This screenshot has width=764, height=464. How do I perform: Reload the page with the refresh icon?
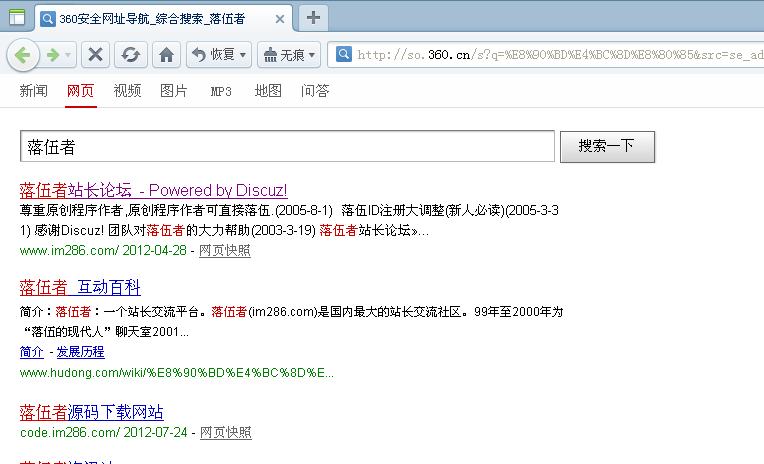point(131,55)
